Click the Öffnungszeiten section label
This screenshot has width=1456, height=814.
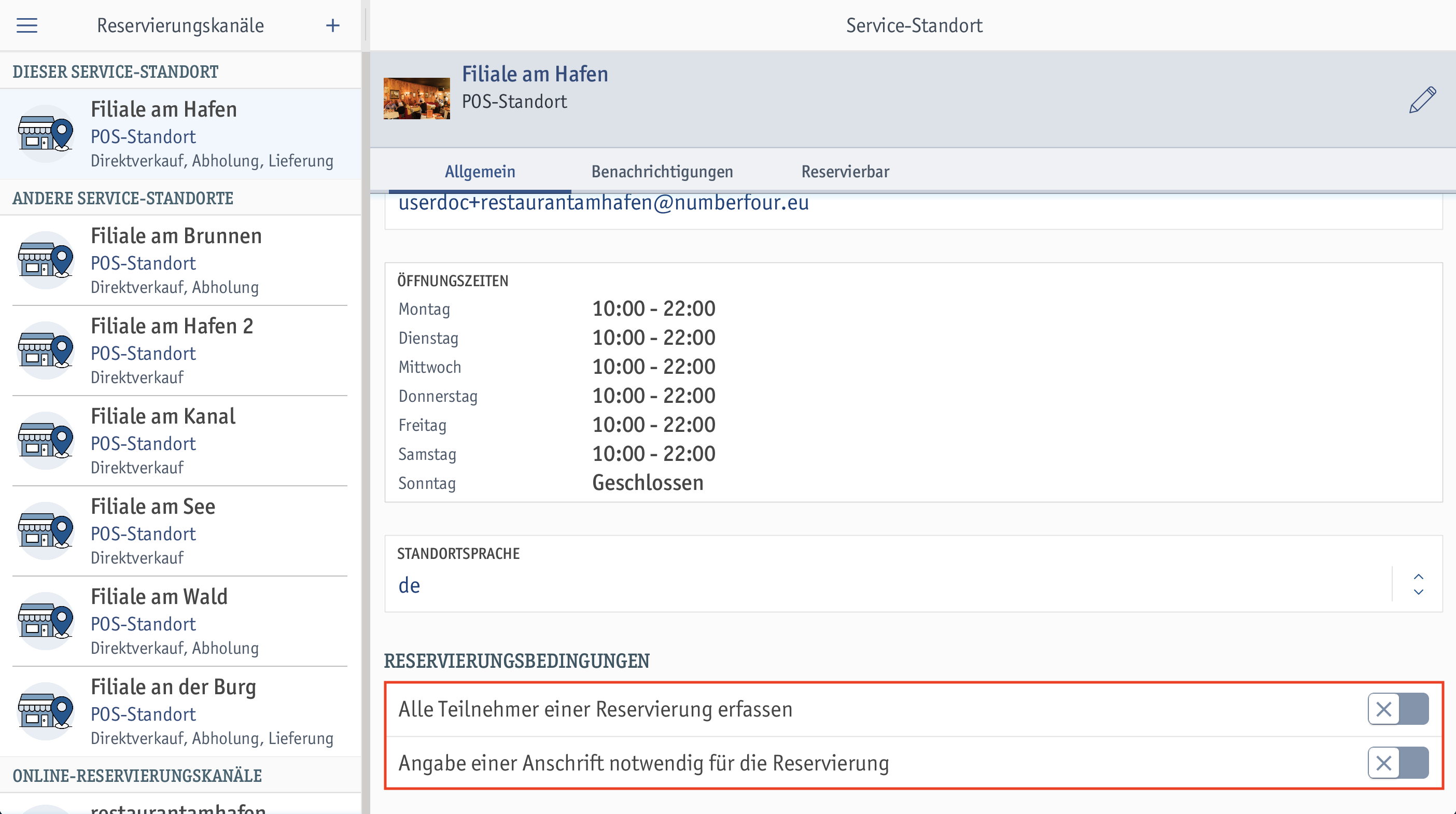pyautogui.click(x=453, y=281)
